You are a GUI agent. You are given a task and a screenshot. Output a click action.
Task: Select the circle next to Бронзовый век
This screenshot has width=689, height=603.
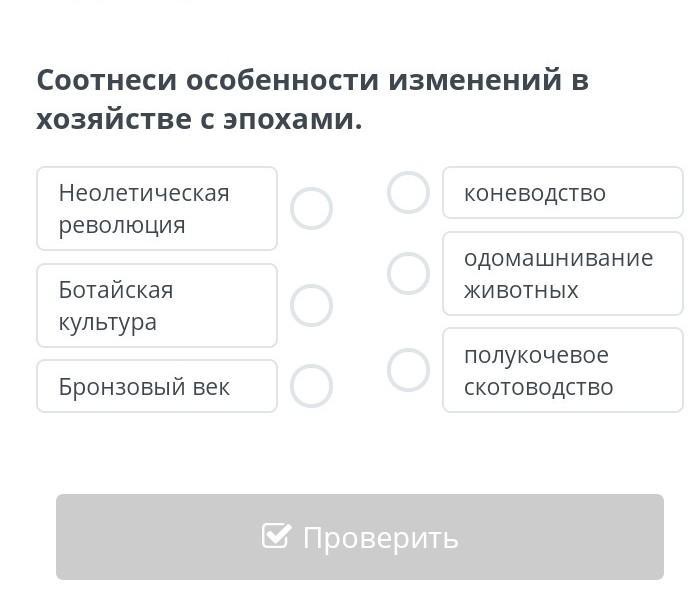311,386
